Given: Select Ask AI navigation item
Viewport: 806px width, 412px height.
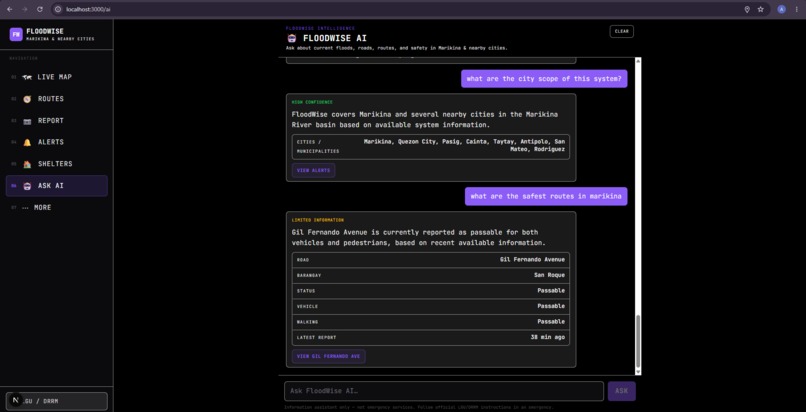Looking at the screenshot, I should pos(57,186).
